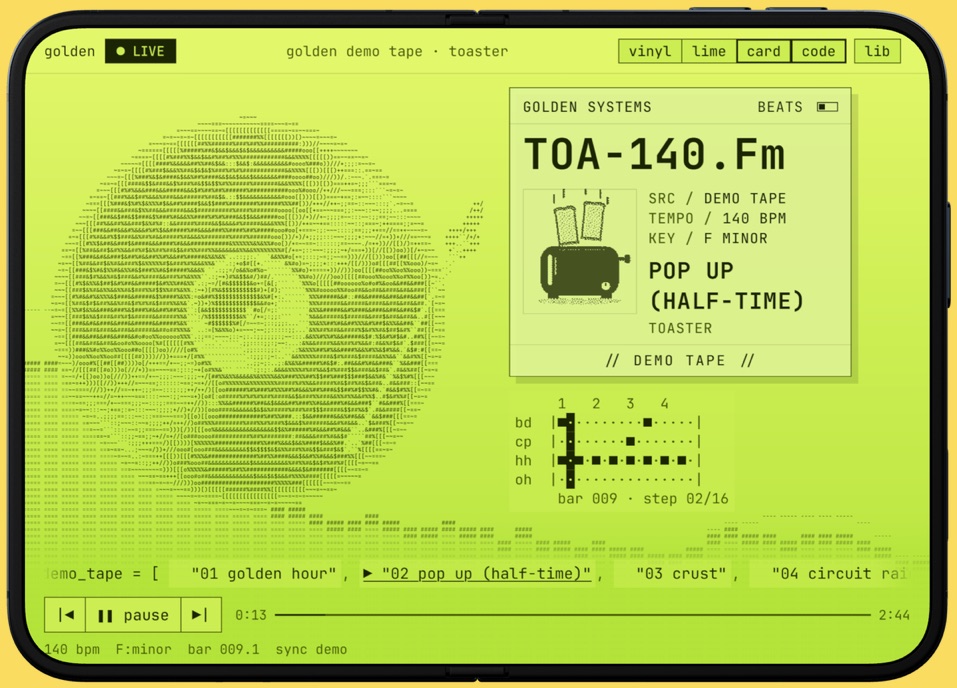Toggle the bd step on beat 3
Screen dimensions: 957x688
(648, 422)
